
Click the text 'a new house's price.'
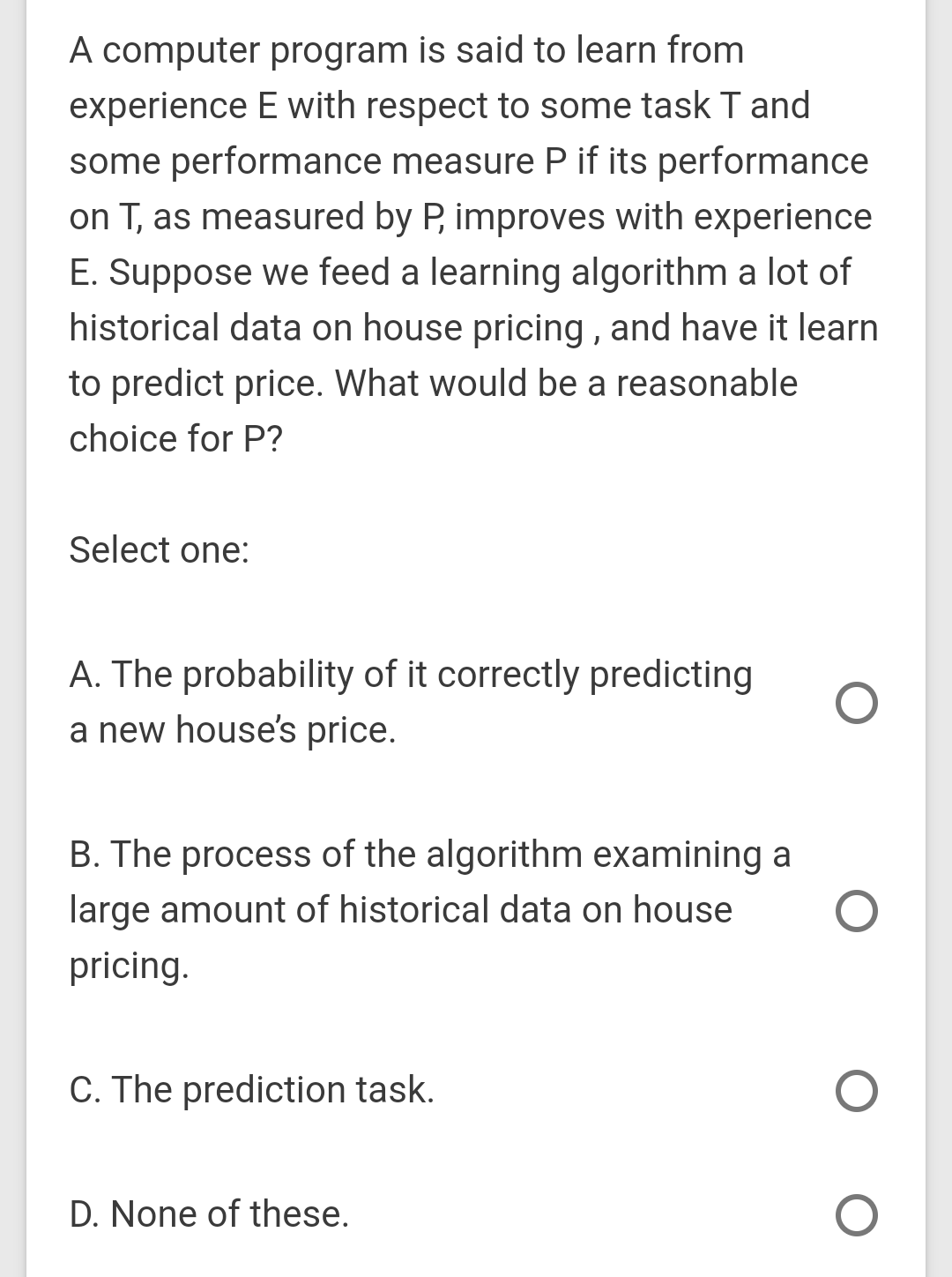click(x=233, y=731)
